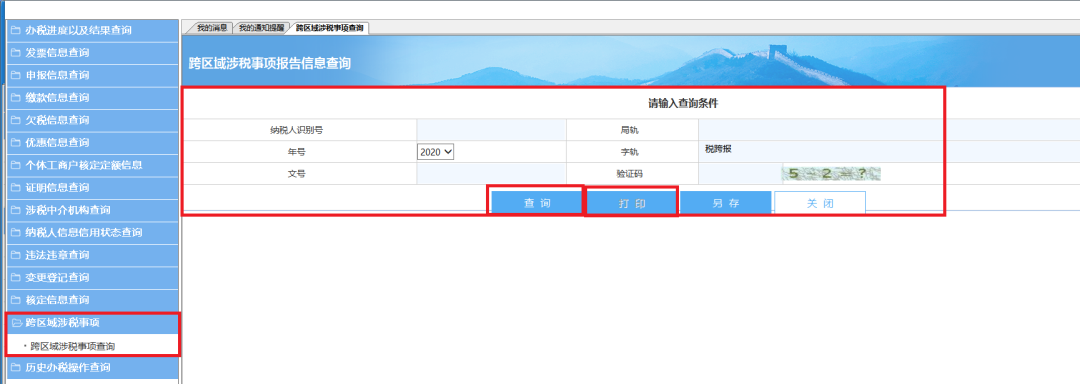
Task: Click the 纳税人识别号 label
Action: click(296, 129)
